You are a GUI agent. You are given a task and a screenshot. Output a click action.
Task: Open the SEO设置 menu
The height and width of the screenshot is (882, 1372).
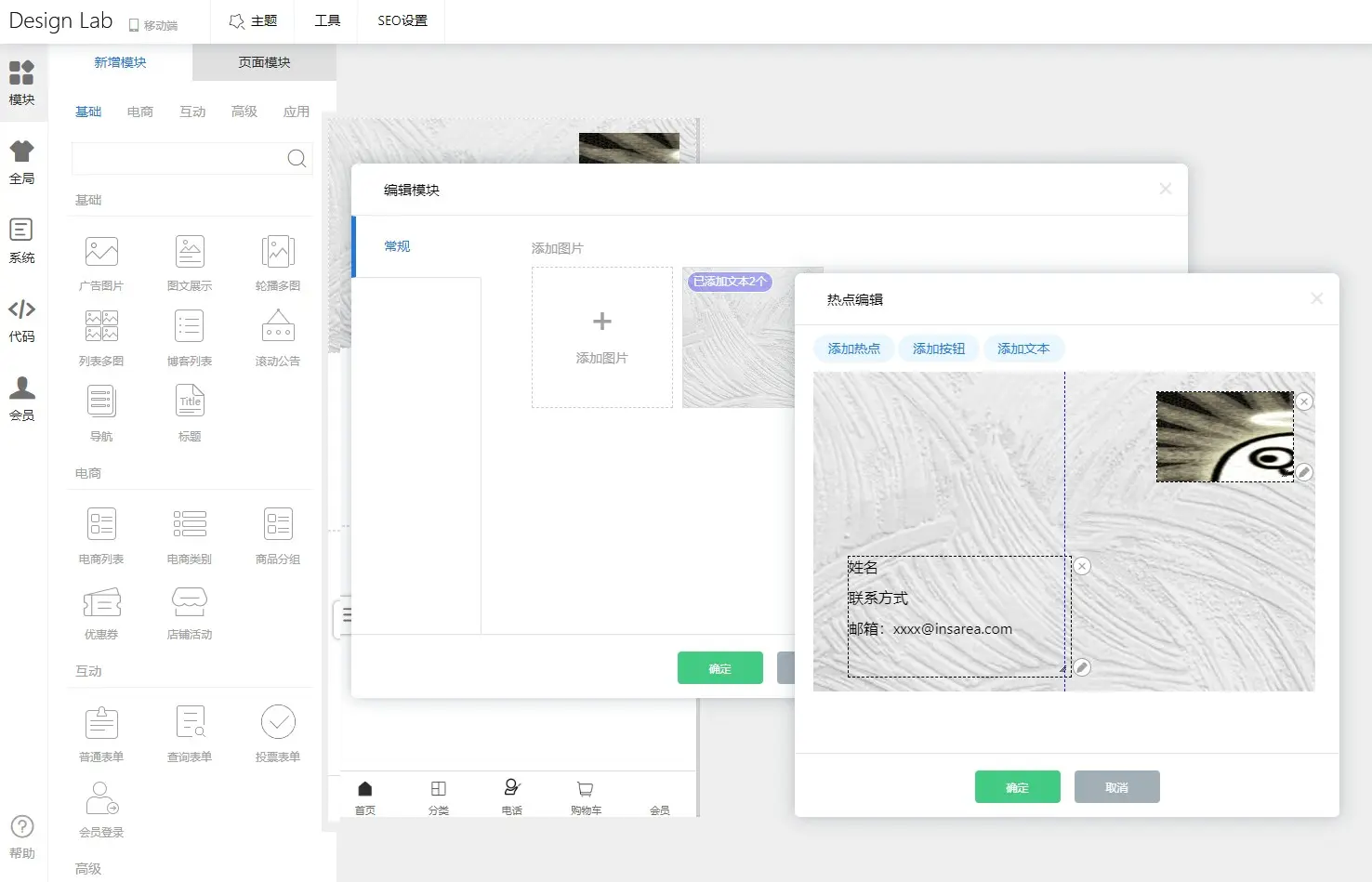click(402, 20)
